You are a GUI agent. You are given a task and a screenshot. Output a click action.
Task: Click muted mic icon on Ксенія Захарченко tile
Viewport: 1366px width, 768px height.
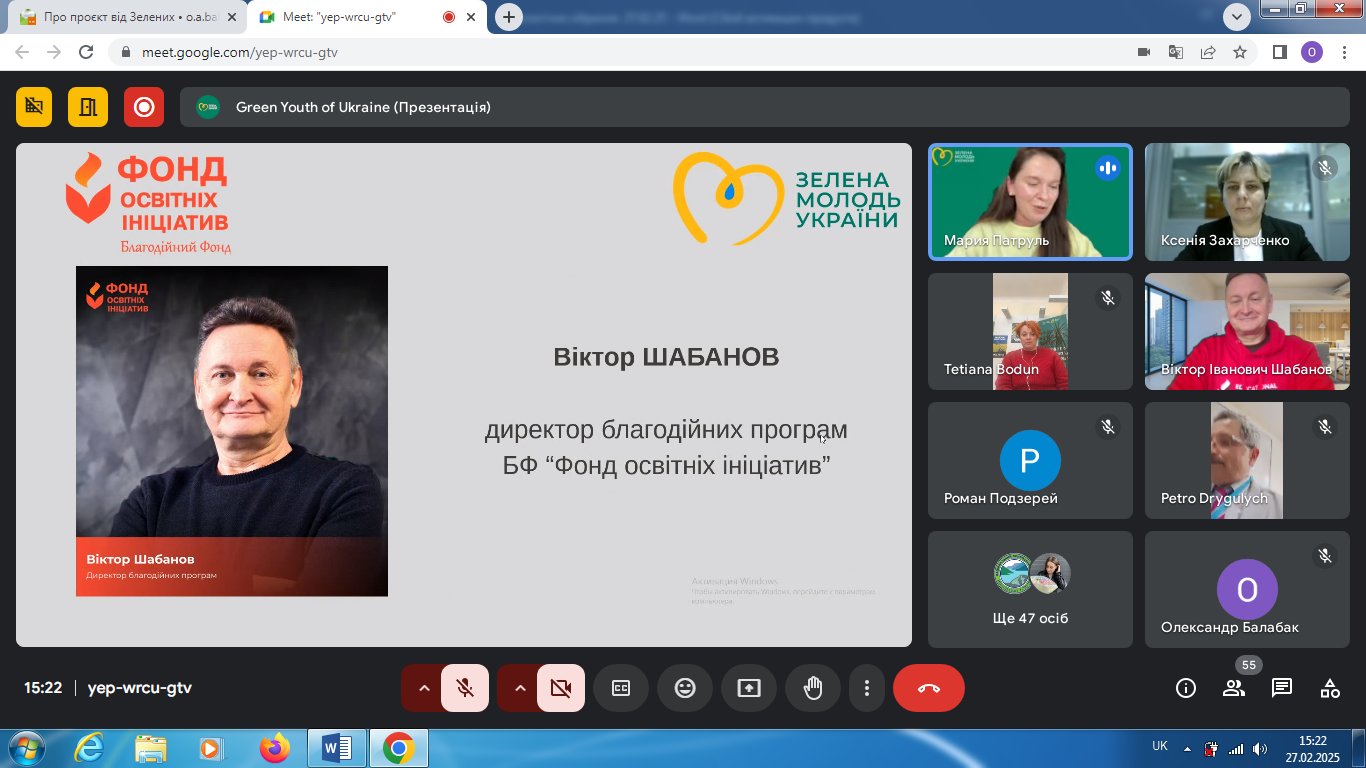pyautogui.click(x=1325, y=168)
